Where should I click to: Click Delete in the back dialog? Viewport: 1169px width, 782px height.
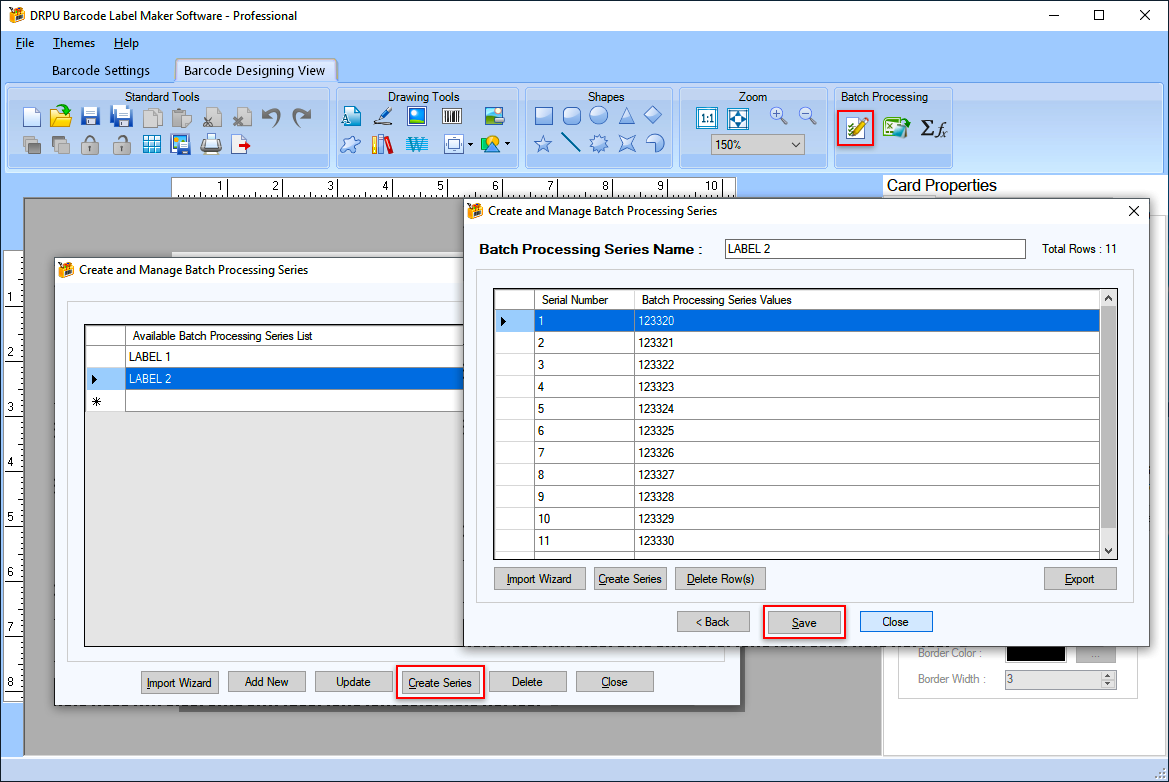[527, 681]
